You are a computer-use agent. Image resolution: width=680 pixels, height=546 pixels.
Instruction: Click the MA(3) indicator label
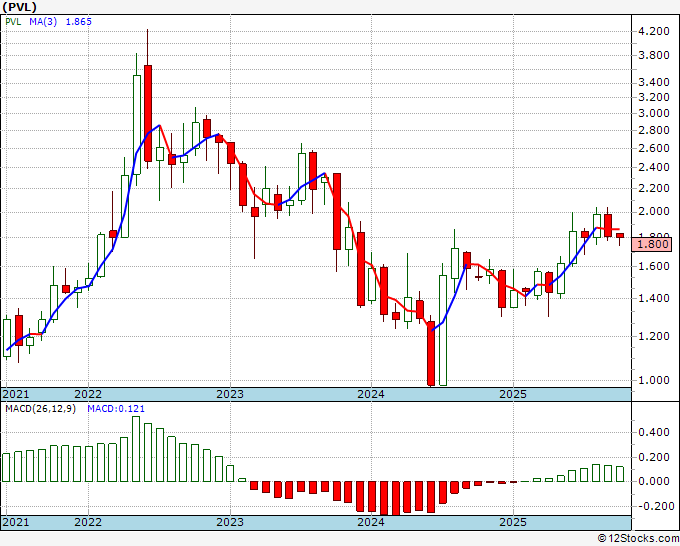point(43,22)
